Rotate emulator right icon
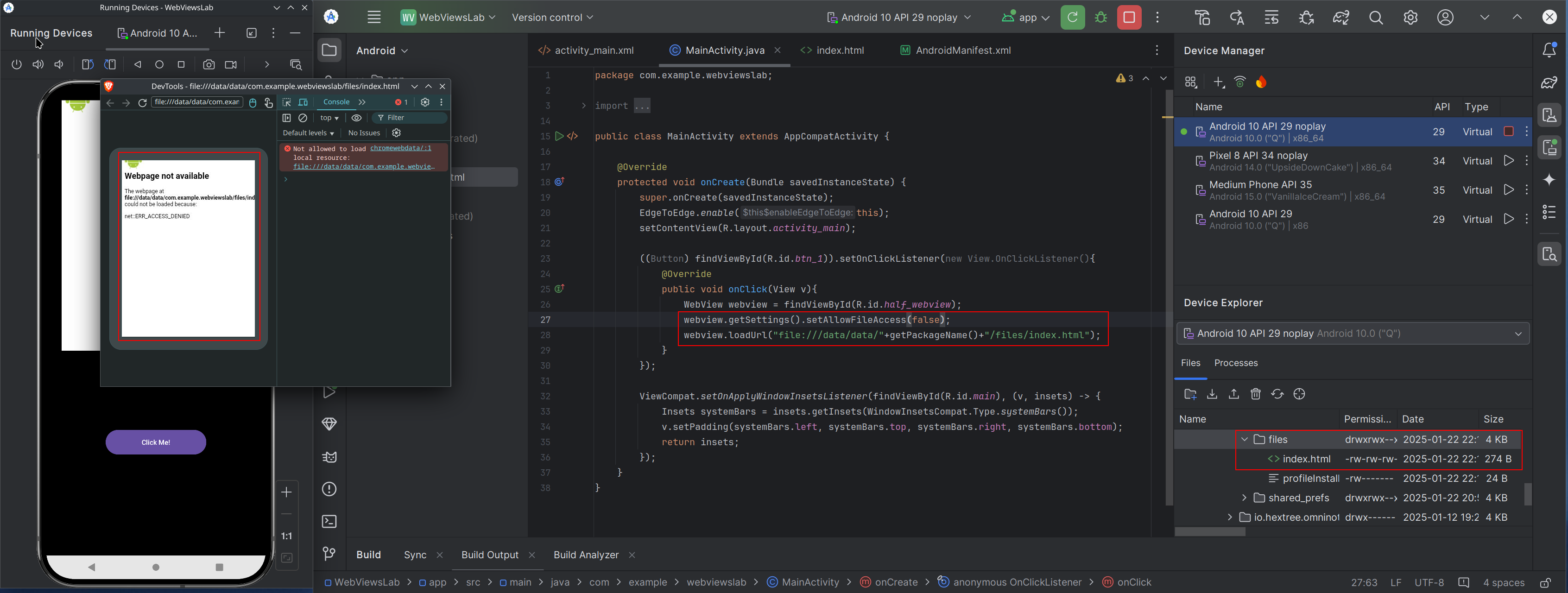 [110, 64]
